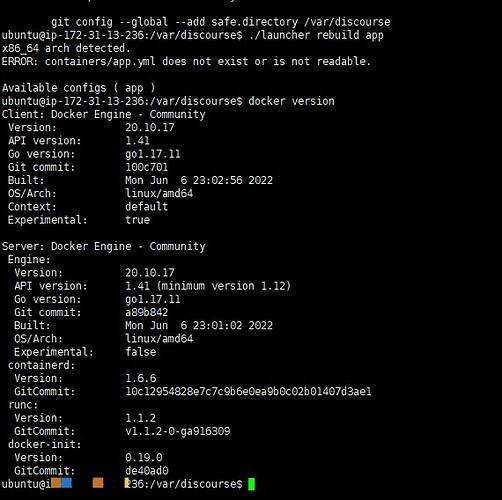Click server Built date 'Mon Jun 6 23:01:02 2022'
Screen dimensions: 502x500
click(199, 325)
